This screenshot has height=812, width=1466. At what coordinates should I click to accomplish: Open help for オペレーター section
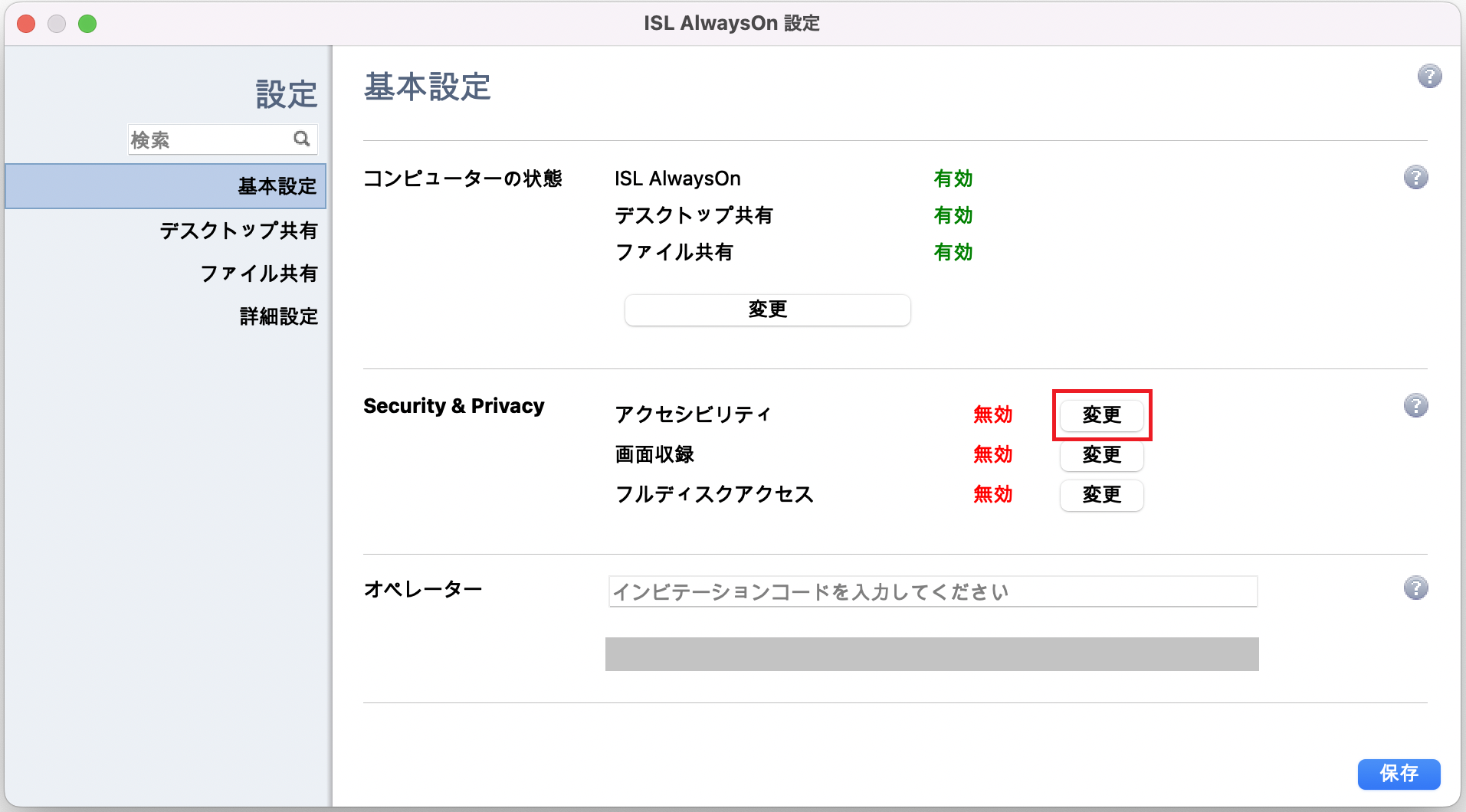click(1415, 588)
